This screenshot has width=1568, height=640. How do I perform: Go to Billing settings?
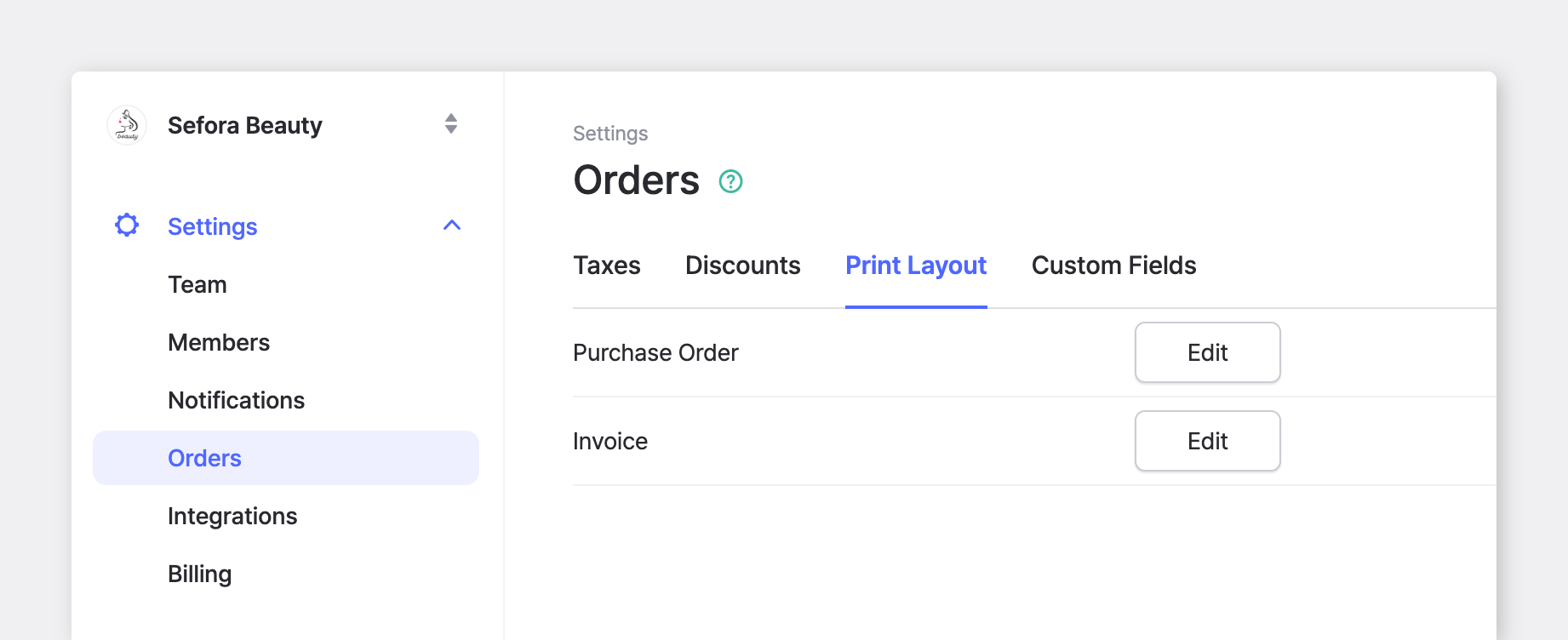pos(200,574)
